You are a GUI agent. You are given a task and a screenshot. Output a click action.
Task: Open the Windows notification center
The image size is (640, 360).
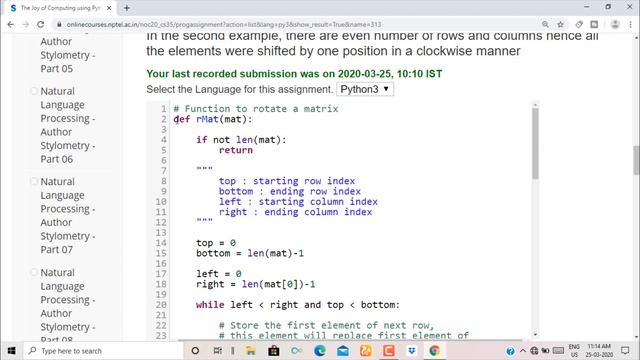625,351
